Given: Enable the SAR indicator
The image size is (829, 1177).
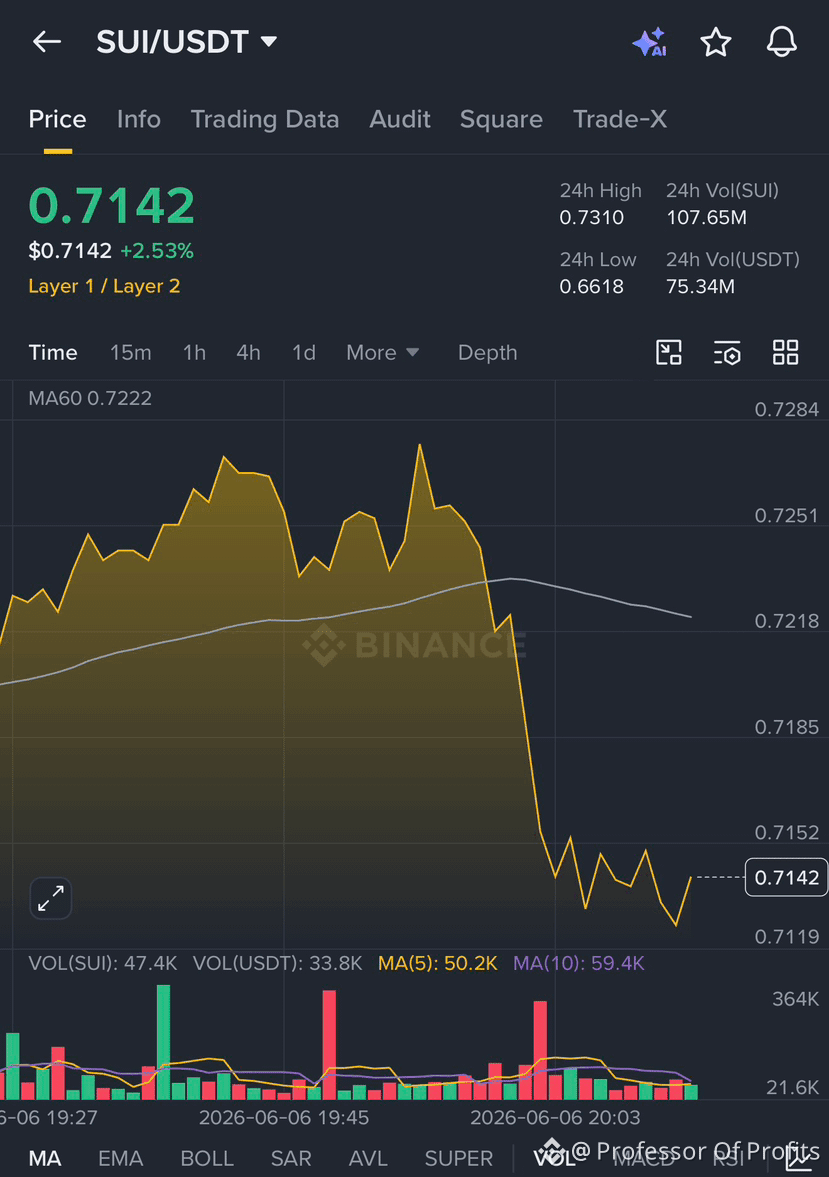Looking at the screenshot, I should coord(291,1158).
